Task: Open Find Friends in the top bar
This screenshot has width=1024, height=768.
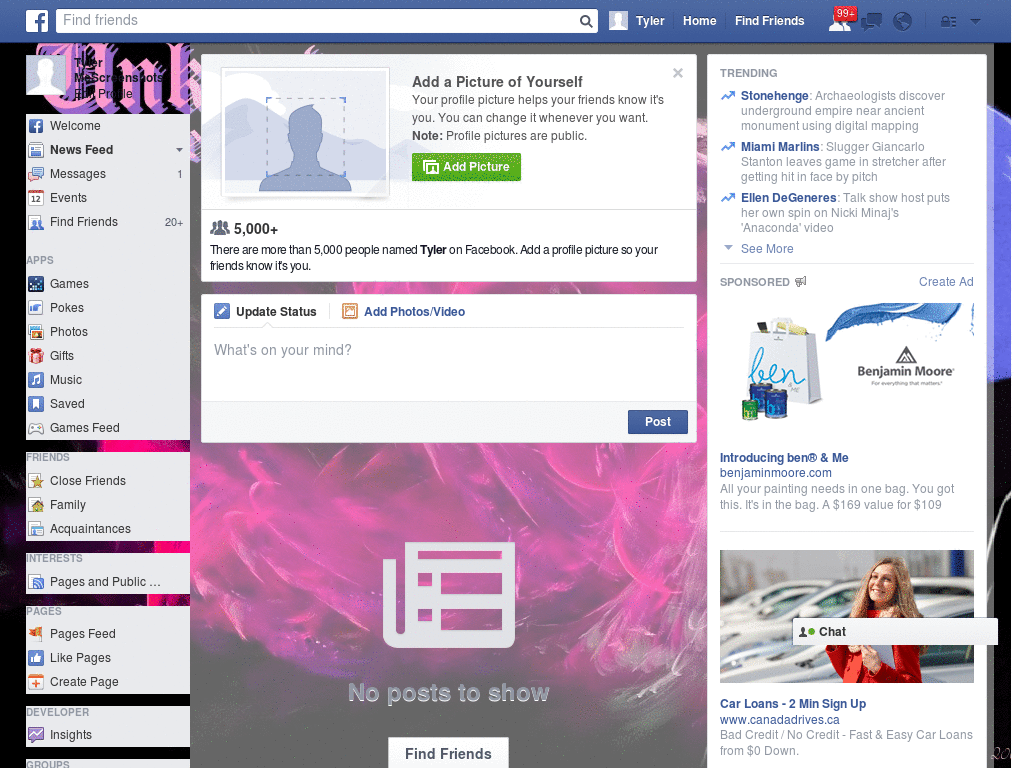Action: pyautogui.click(x=769, y=21)
